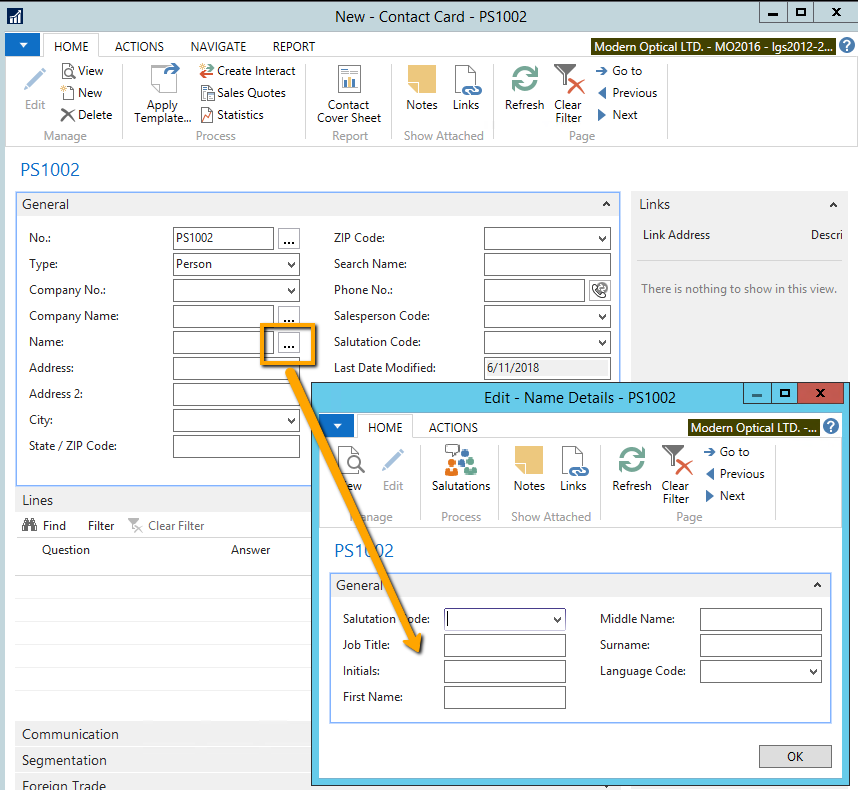
Task: Go to Previous contact in Contact Card
Action: click(x=627, y=93)
